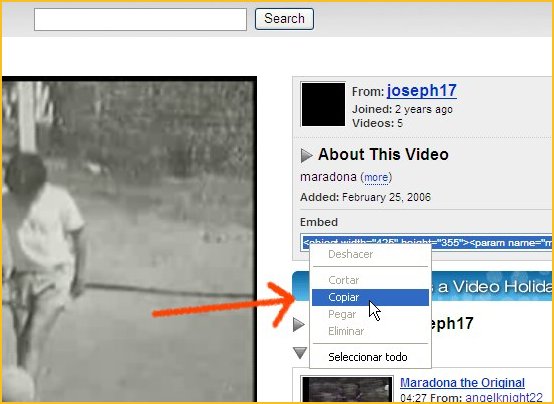Collapse the About This Video section
The height and width of the screenshot is (404, 554).
pos(306,155)
